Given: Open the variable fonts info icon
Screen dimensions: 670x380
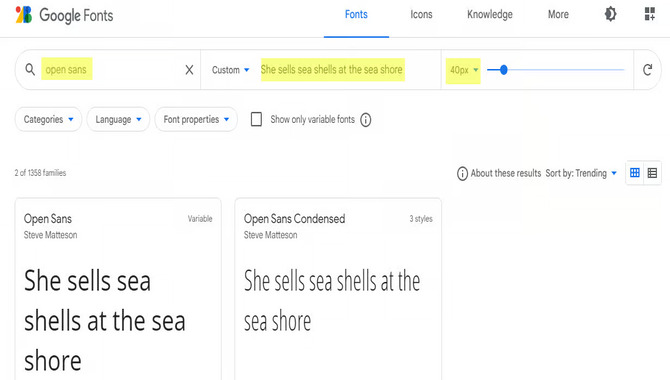Looking at the screenshot, I should point(365,120).
